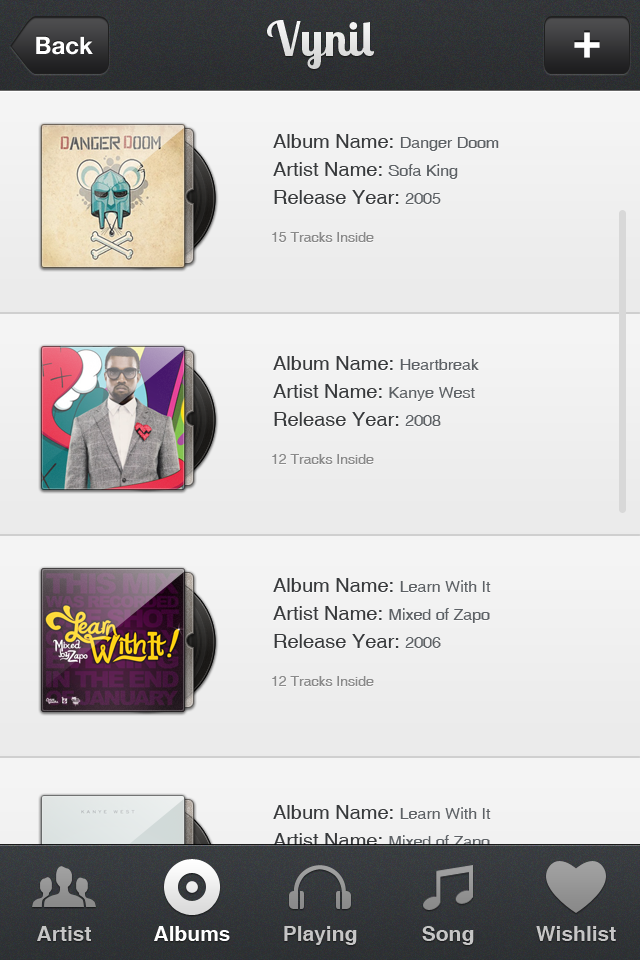This screenshot has height=960, width=640.
Task: Tap the Artist people icon
Action: click(x=64, y=887)
